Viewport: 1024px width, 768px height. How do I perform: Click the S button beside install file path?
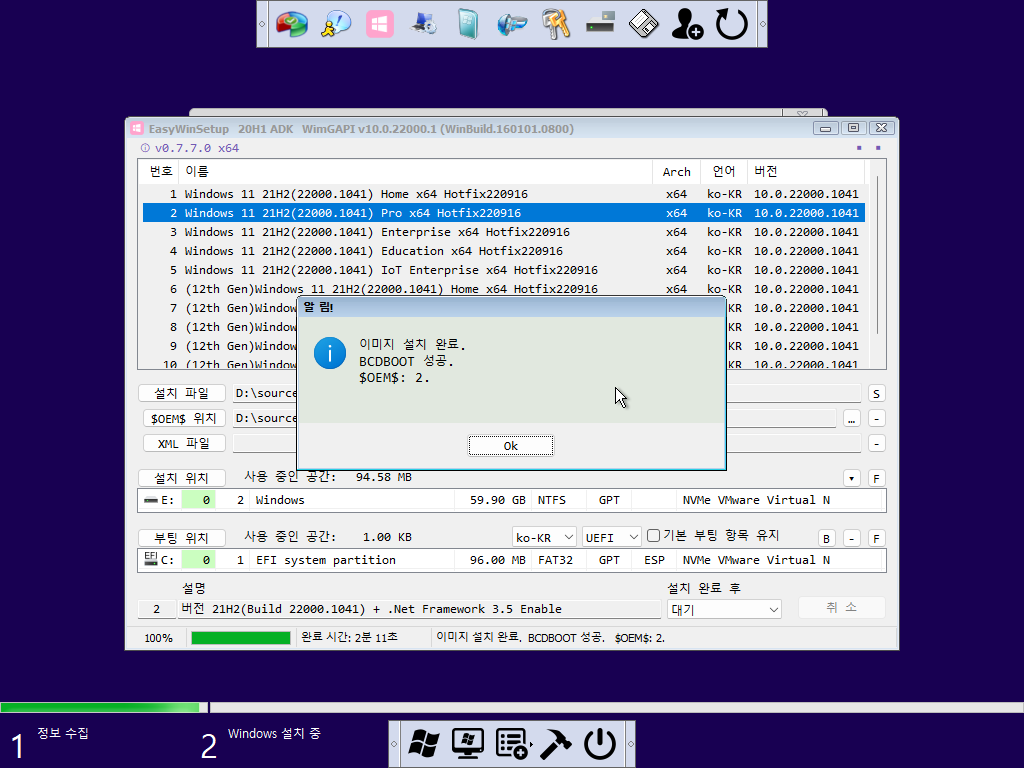[876, 394]
